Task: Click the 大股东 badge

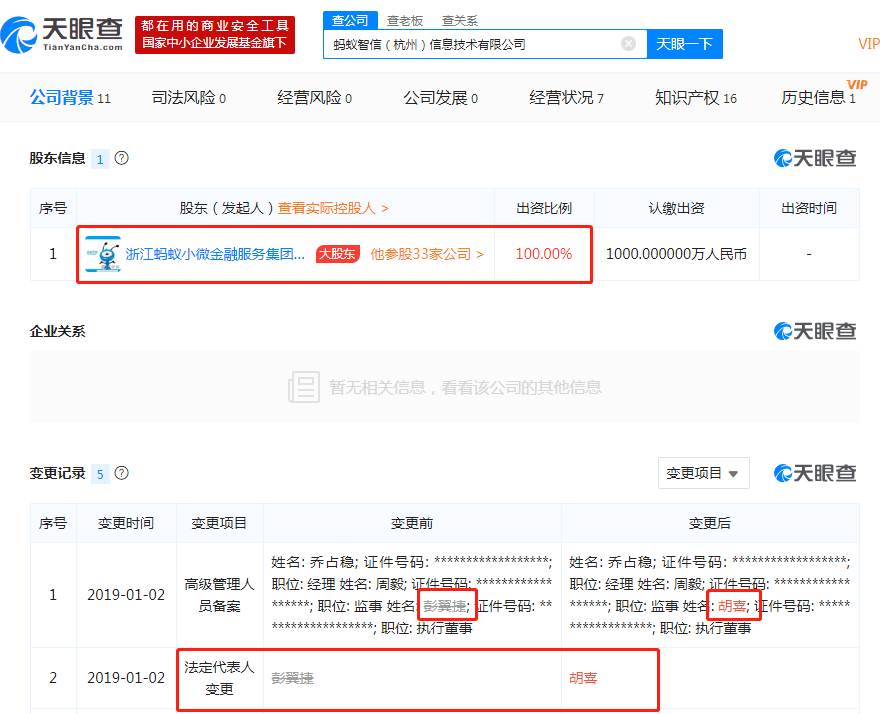Action: pos(337,254)
